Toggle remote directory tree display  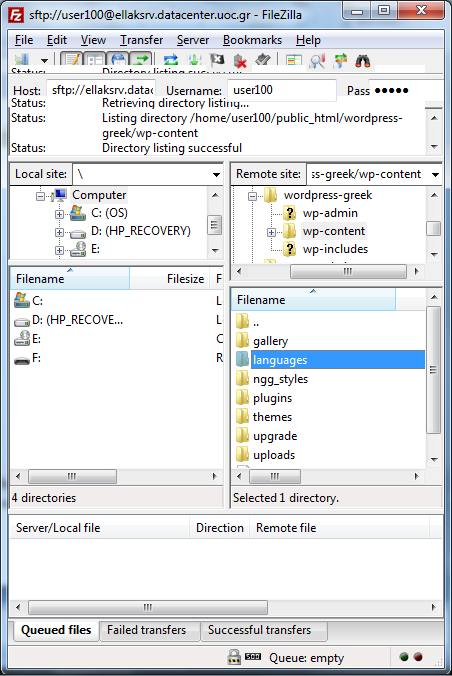point(118,60)
